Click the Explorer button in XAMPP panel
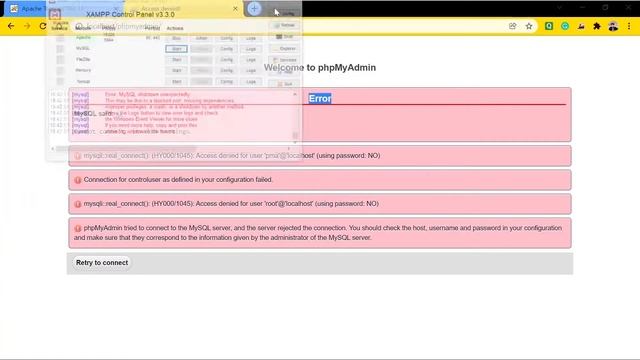This screenshot has width=640, height=360. (284, 49)
